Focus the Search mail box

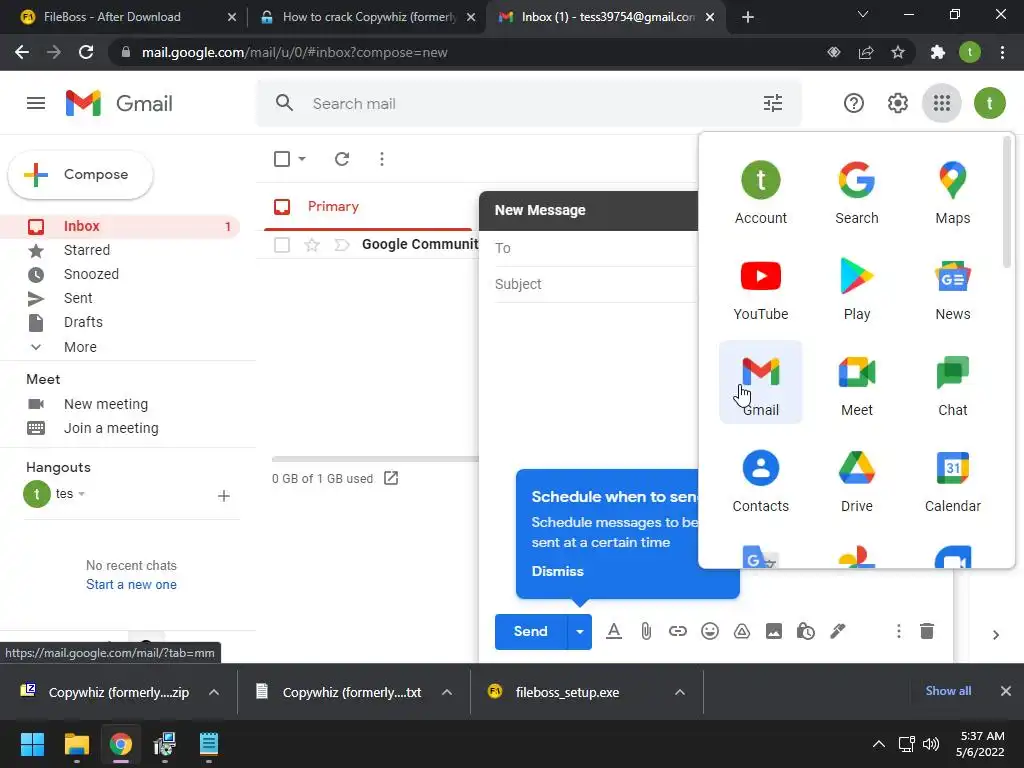tap(529, 103)
